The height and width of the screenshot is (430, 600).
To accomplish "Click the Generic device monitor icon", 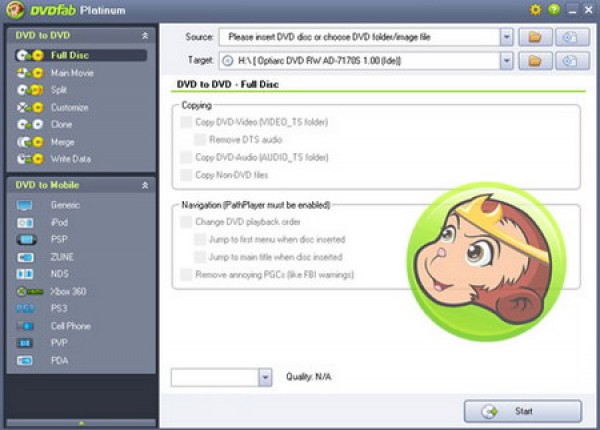I will point(24,205).
